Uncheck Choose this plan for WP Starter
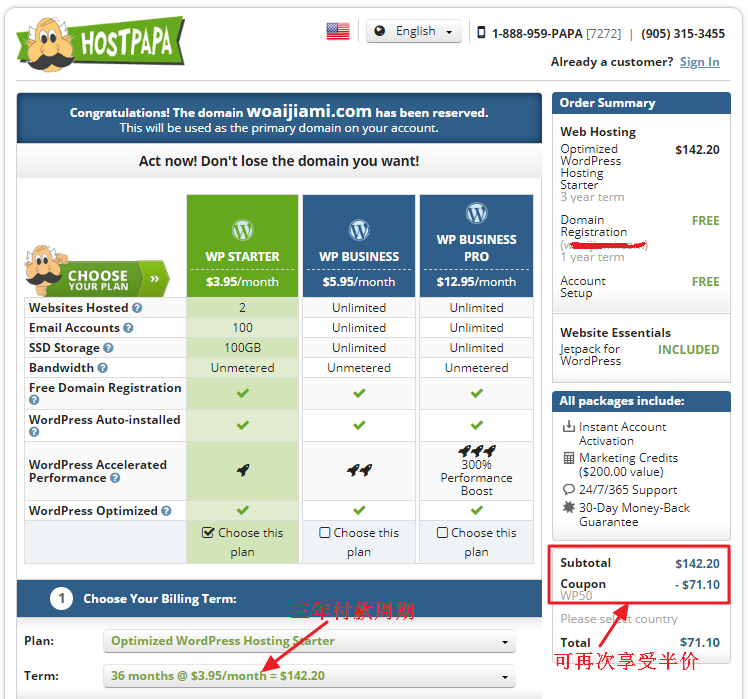The width and height of the screenshot is (748, 699). (208, 532)
